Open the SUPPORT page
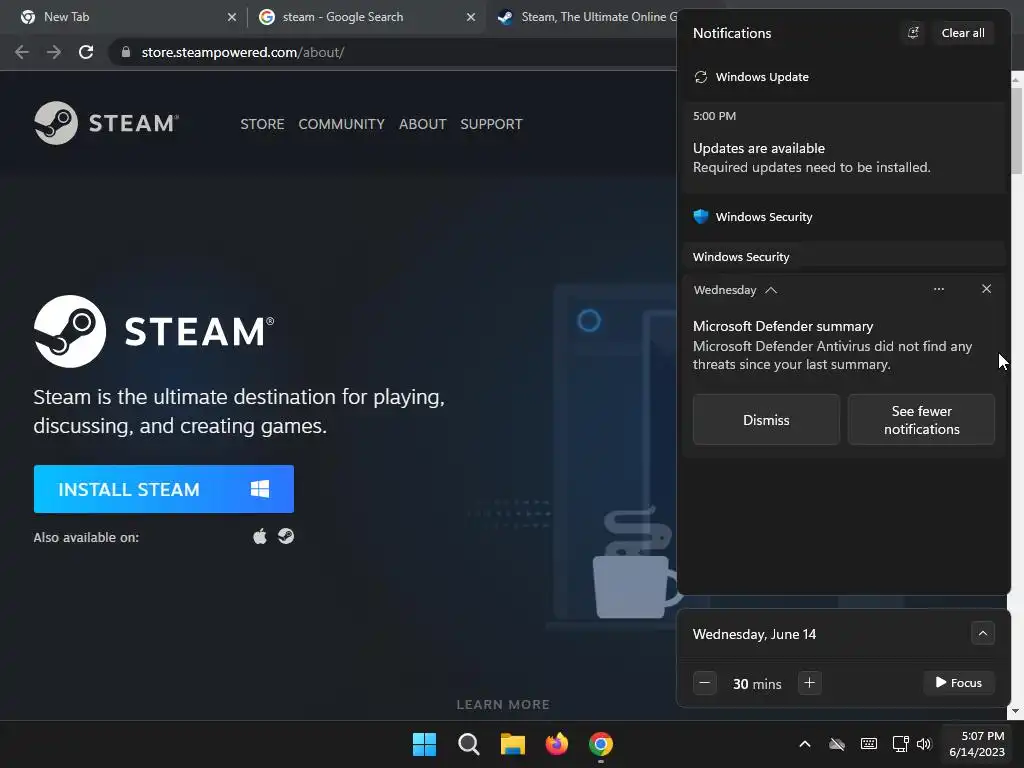1024x768 pixels. [x=491, y=124]
